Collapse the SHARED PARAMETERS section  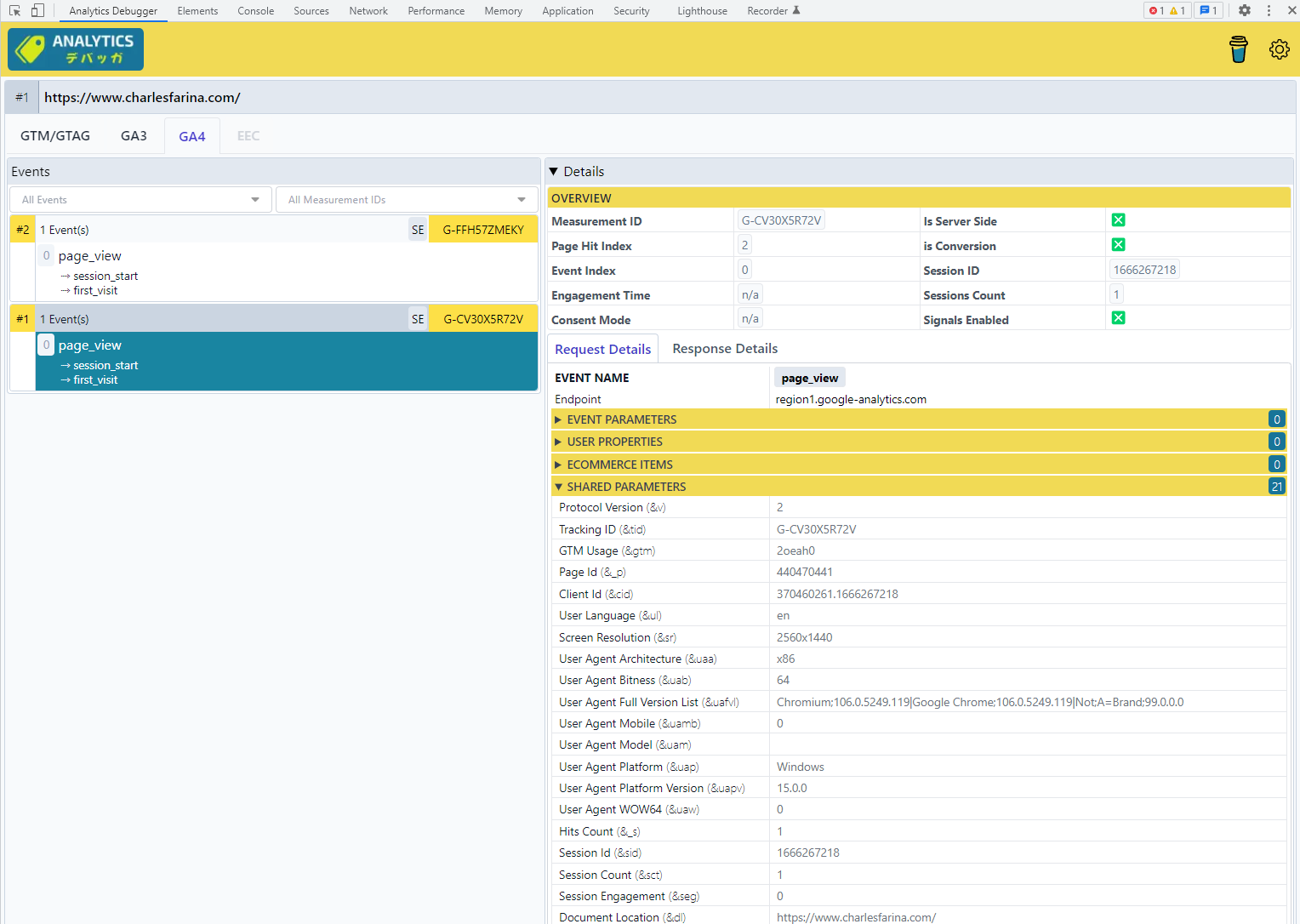625,487
